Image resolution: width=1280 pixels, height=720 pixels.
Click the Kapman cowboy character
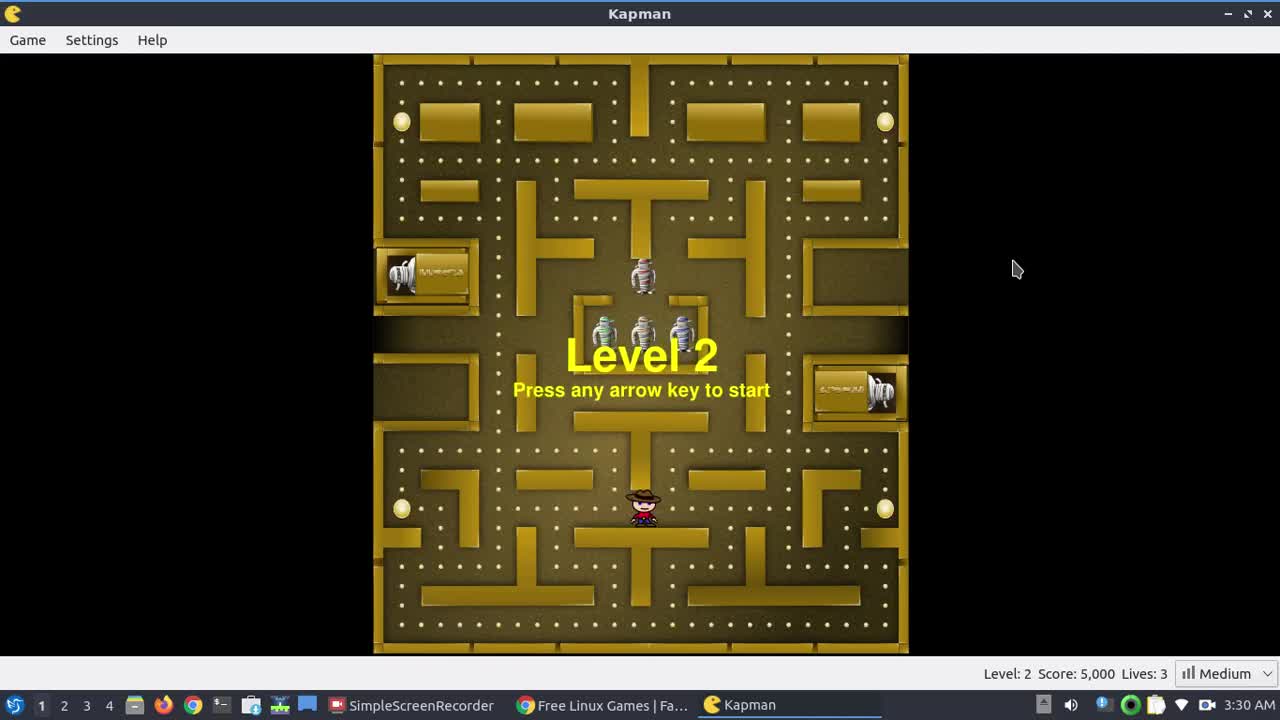pos(643,507)
